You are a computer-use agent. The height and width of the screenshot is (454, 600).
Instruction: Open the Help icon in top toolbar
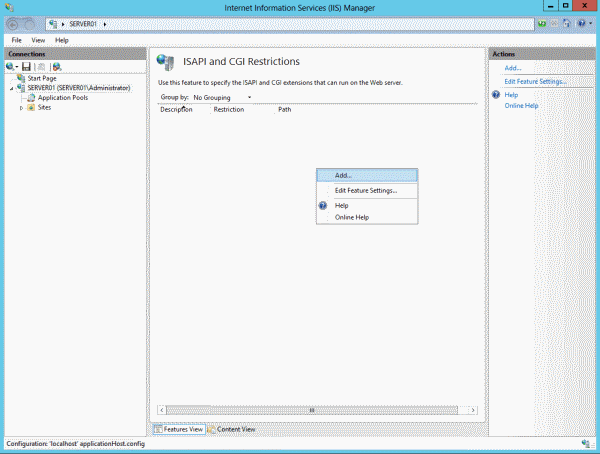(581, 24)
